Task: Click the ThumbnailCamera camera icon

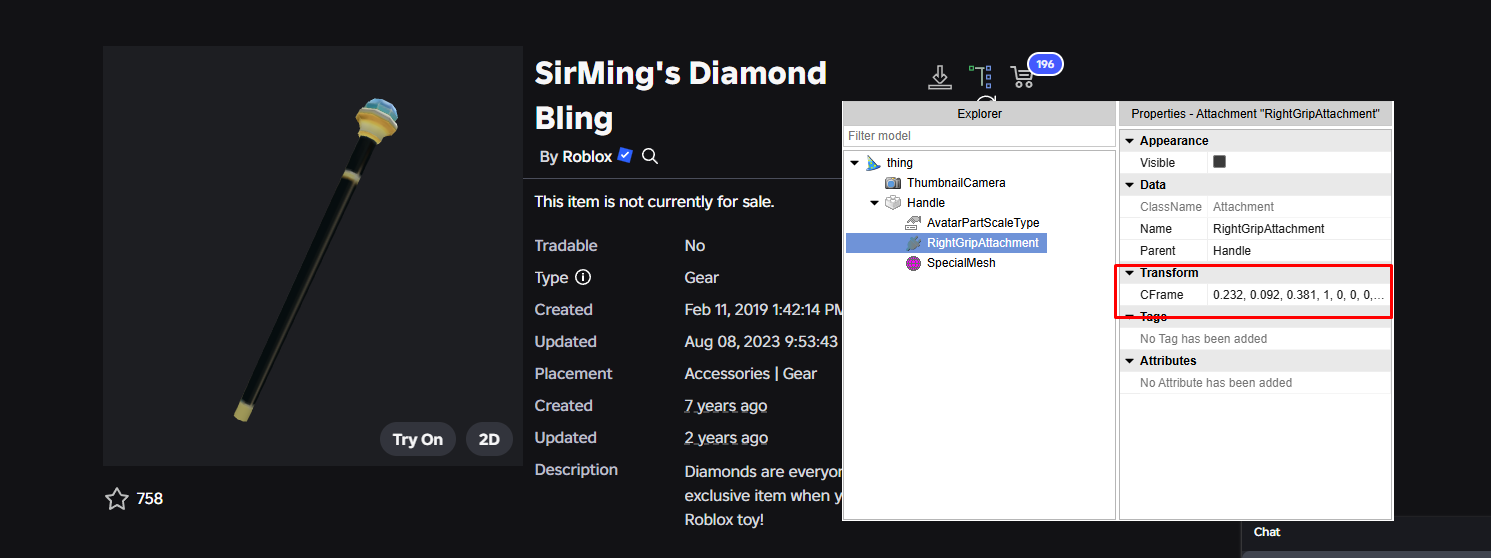Action: (x=893, y=183)
